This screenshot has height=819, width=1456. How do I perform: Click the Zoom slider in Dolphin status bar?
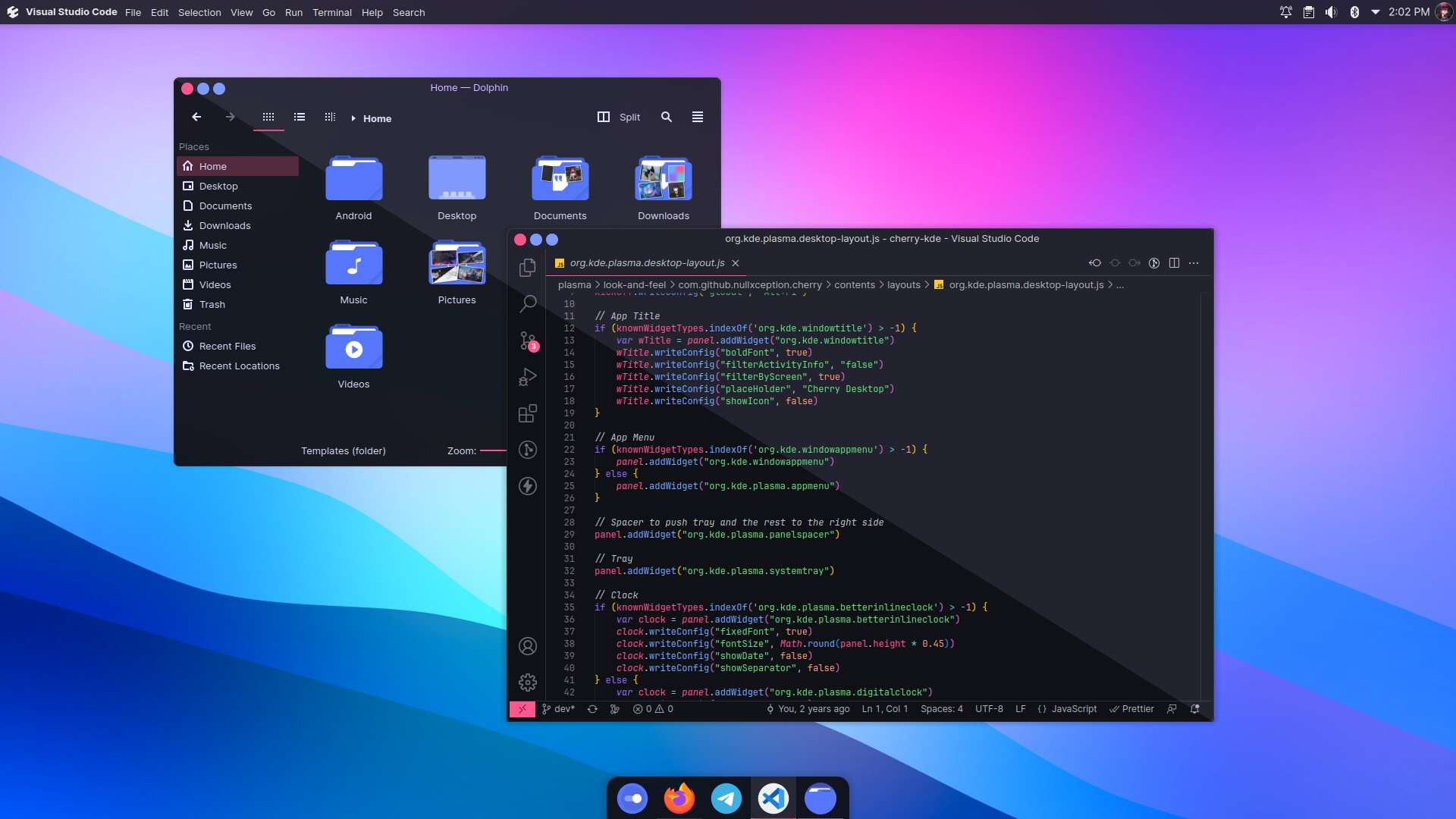click(x=493, y=450)
